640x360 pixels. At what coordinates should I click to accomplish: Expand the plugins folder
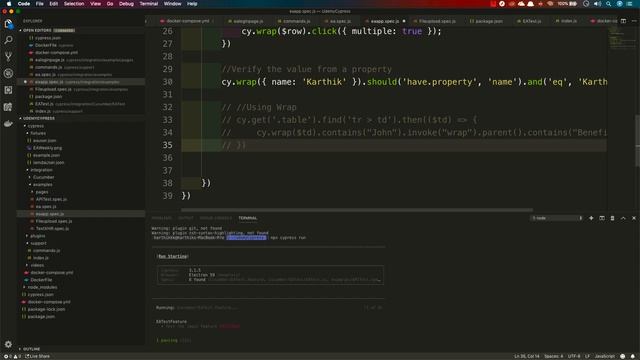(38, 236)
